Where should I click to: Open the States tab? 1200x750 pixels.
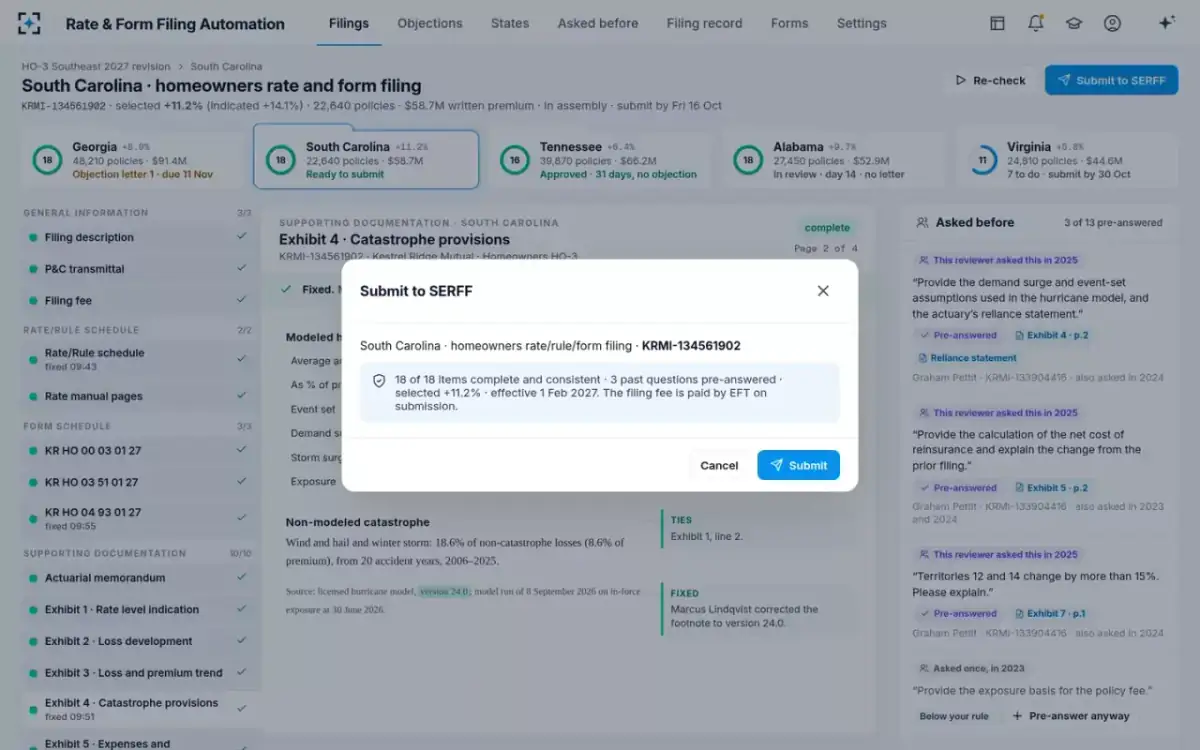click(510, 23)
